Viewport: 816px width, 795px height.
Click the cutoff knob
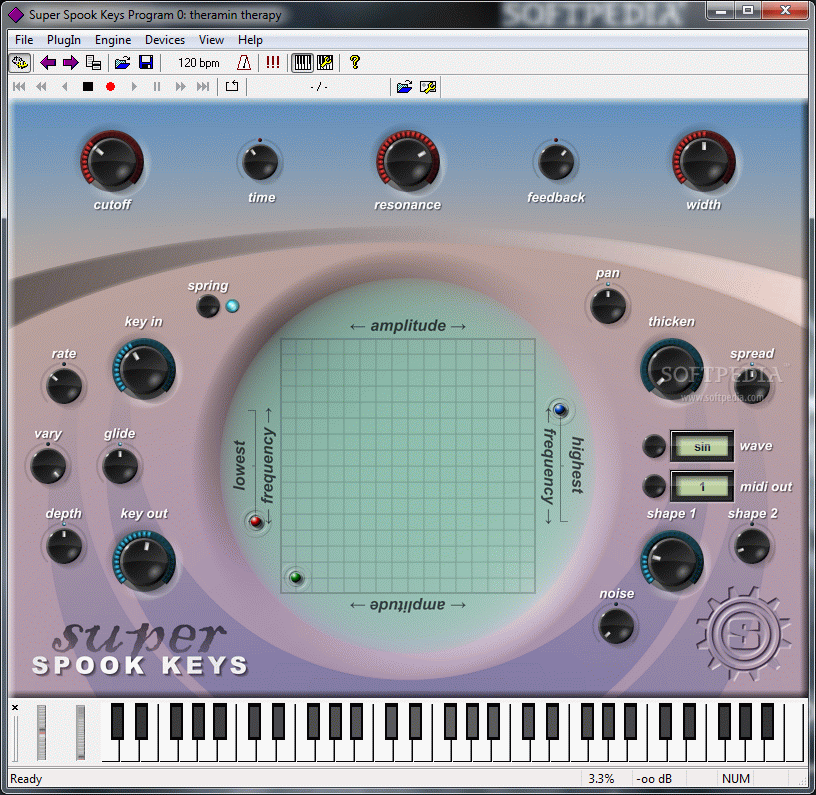click(112, 161)
